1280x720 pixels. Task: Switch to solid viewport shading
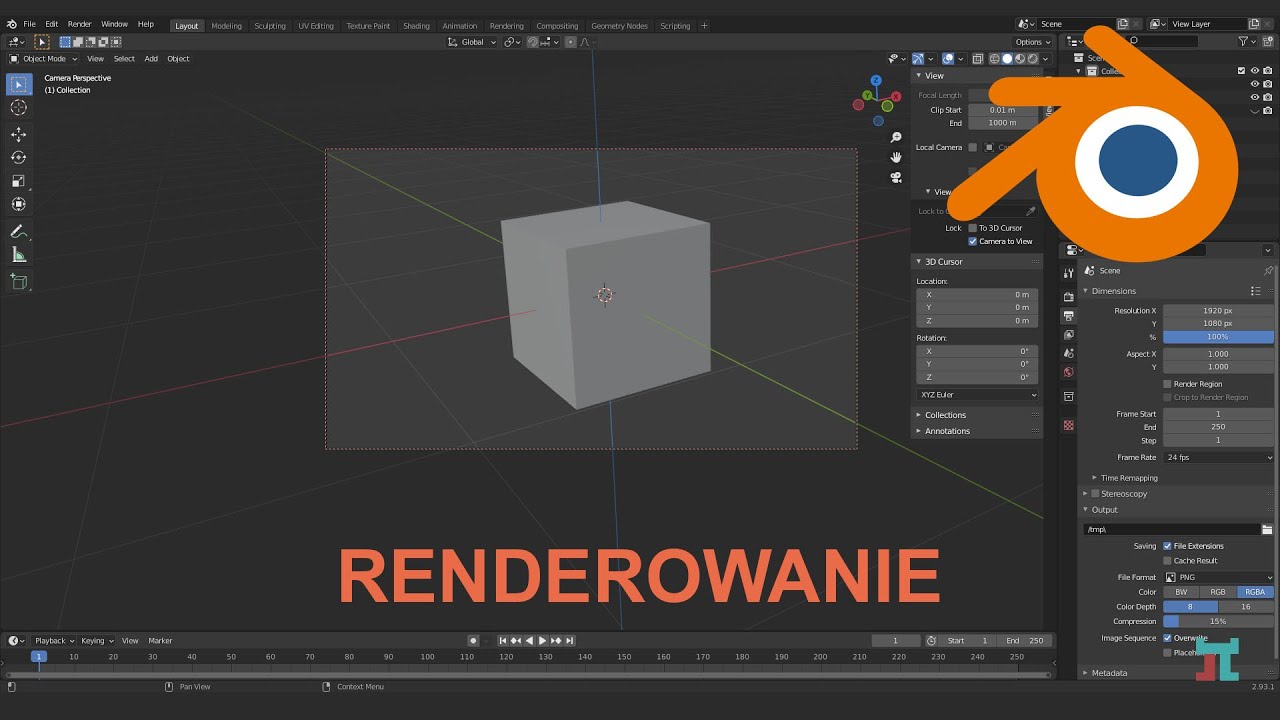1007,58
